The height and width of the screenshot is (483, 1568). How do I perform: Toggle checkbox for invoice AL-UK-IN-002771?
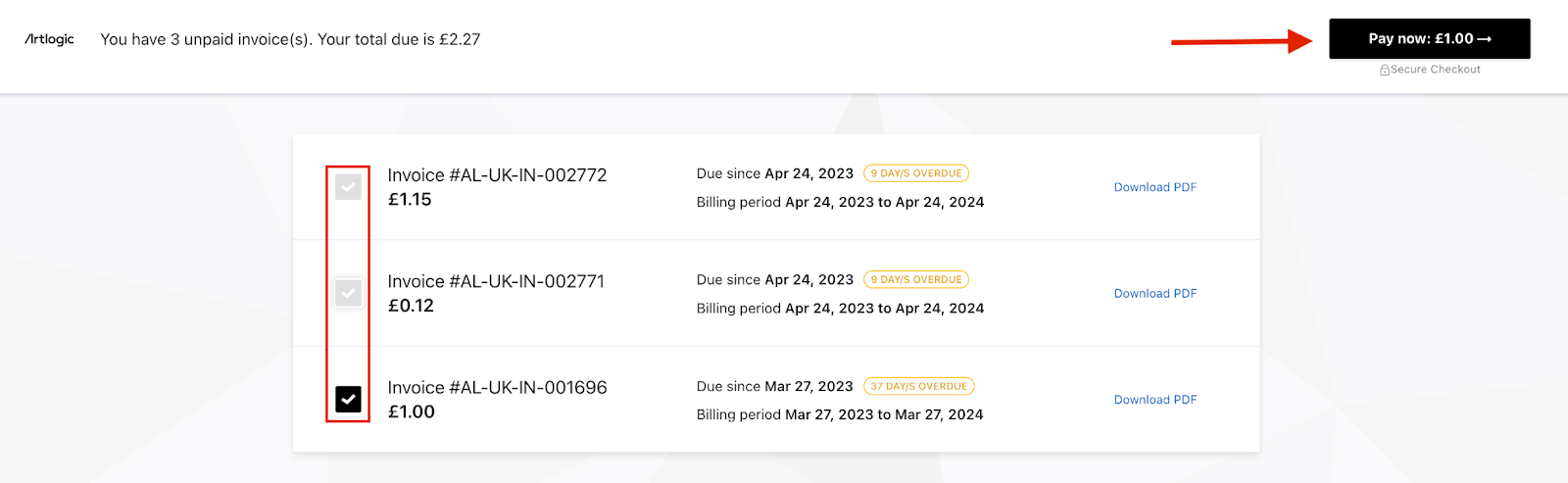point(348,293)
